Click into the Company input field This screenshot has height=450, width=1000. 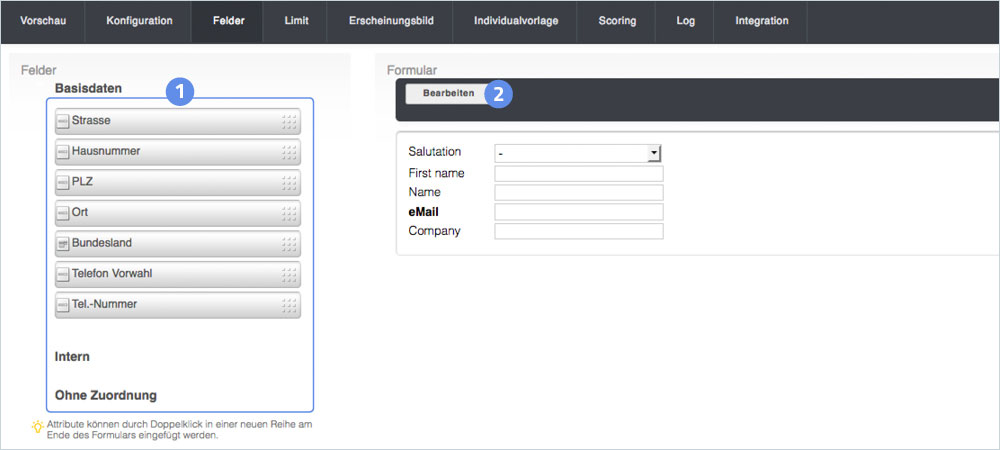(579, 231)
